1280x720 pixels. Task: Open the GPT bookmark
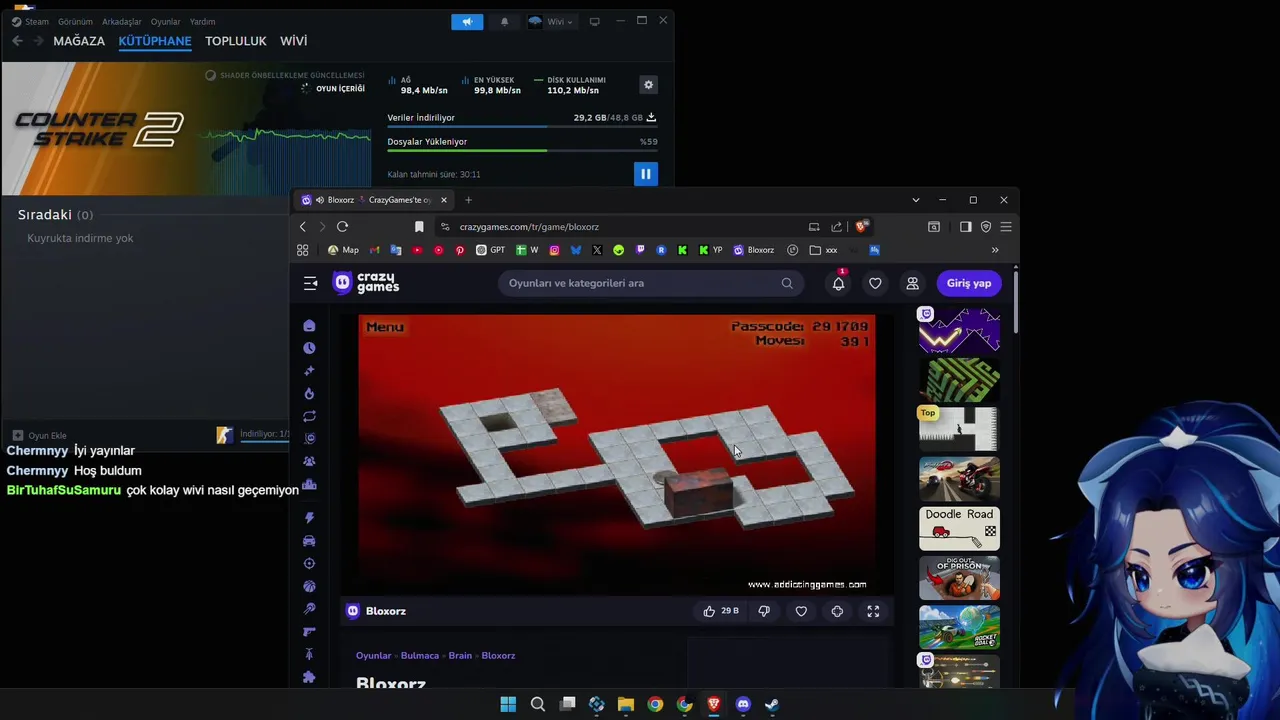[x=491, y=250]
